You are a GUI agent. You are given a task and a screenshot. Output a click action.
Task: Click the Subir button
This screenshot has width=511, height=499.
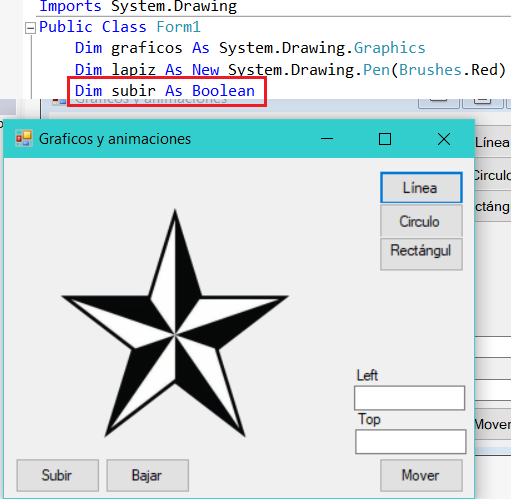[x=58, y=475]
